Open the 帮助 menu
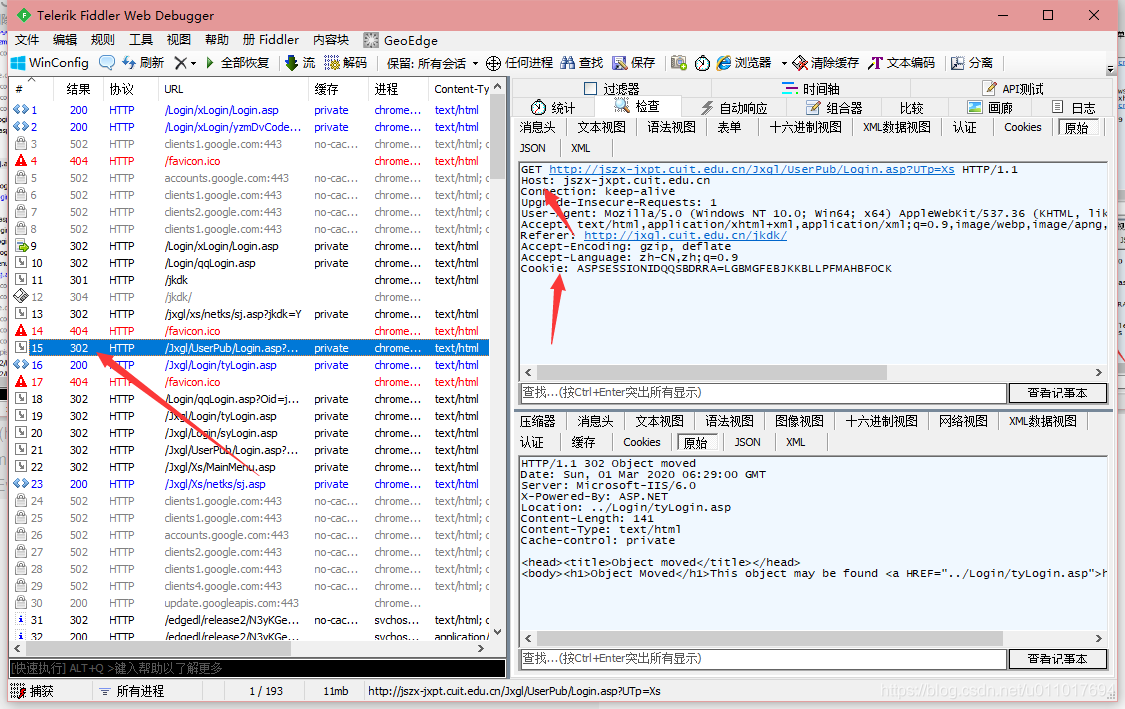Viewport: 1125px width, 709px height. click(217, 39)
